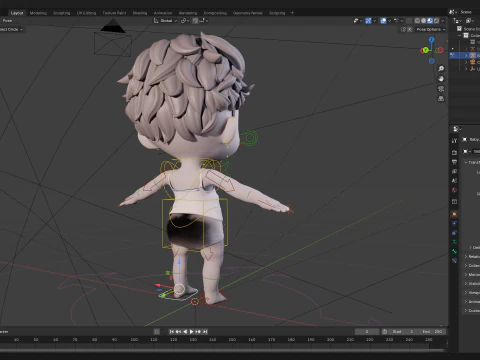
Task: Switch to Modeling workspace tab
Action: (x=38, y=13)
